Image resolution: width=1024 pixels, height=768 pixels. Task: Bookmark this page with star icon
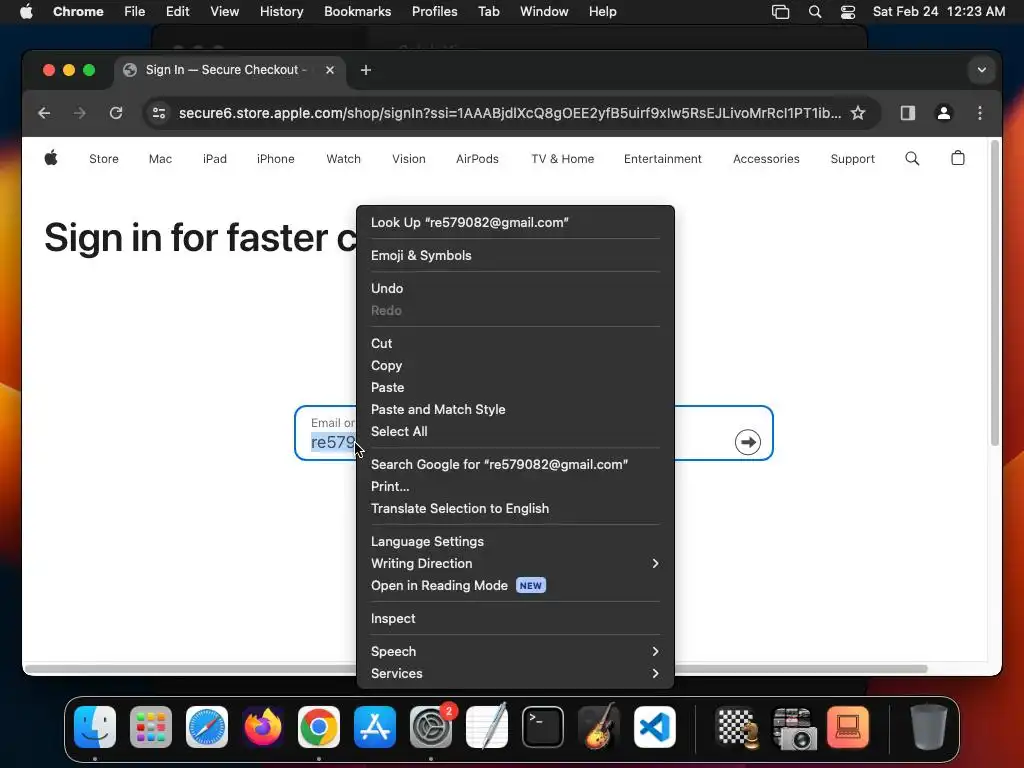(x=858, y=113)
